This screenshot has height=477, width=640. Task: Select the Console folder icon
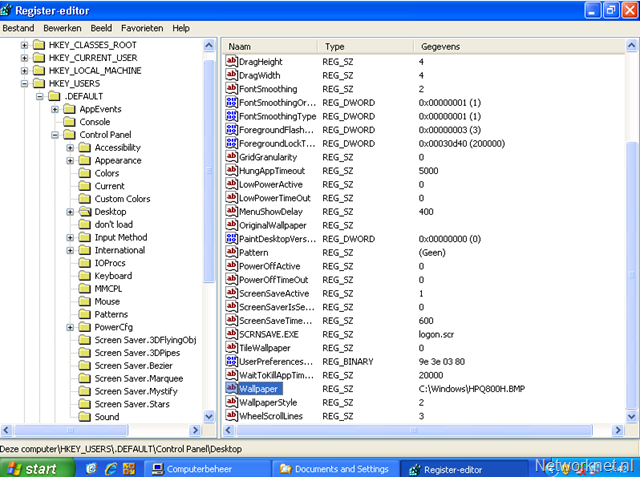[x=69, y=122]
